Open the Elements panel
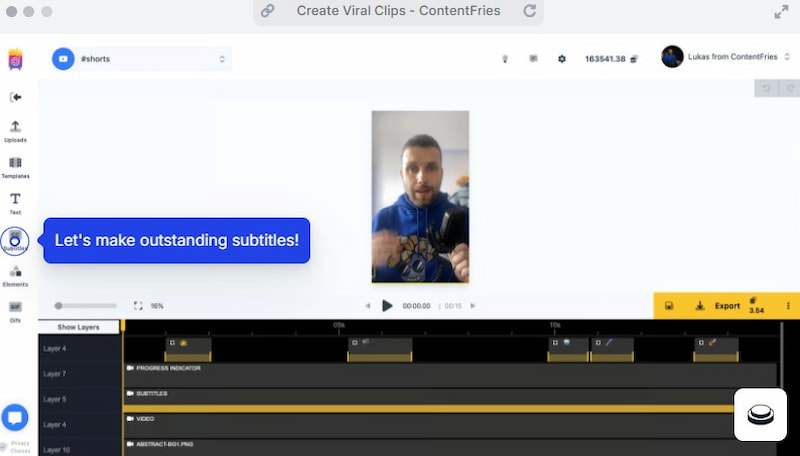Screen dimensions: 800x456 pos(15,276)
